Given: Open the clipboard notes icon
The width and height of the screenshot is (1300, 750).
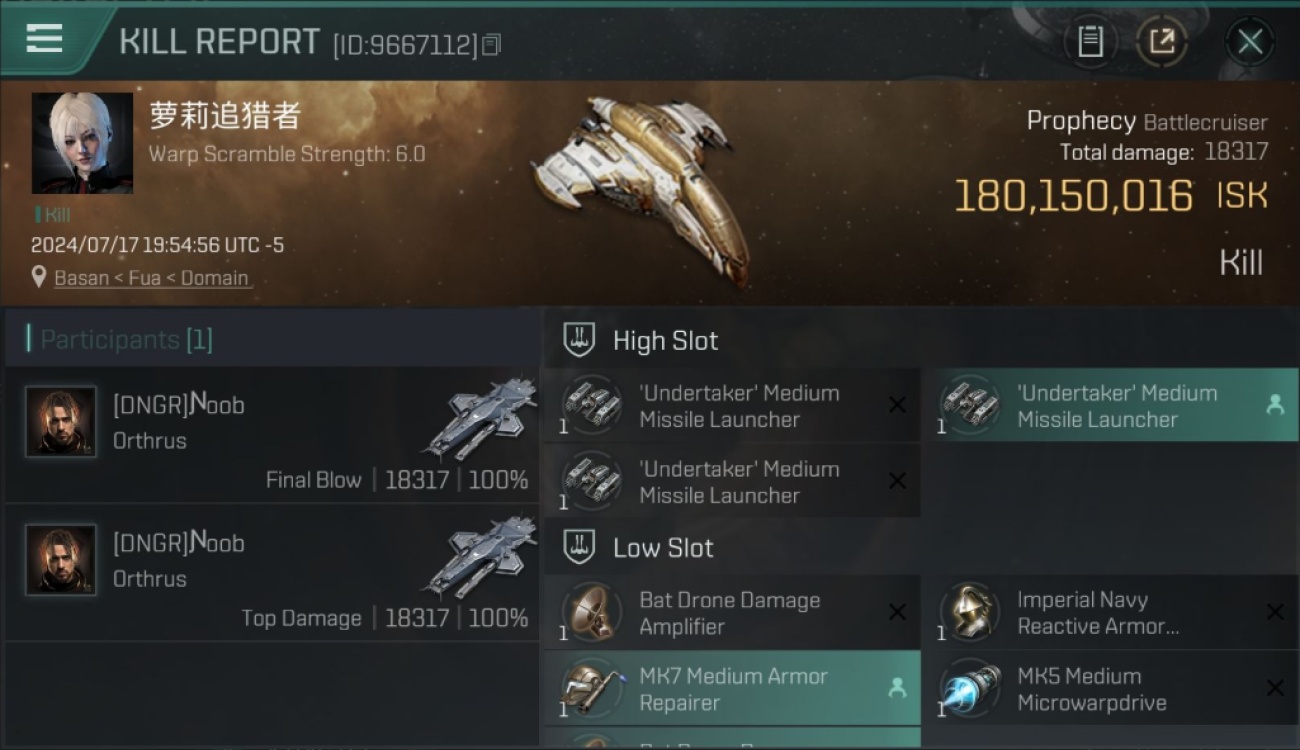Looking at the screenshot, I should coord(1090,41).
